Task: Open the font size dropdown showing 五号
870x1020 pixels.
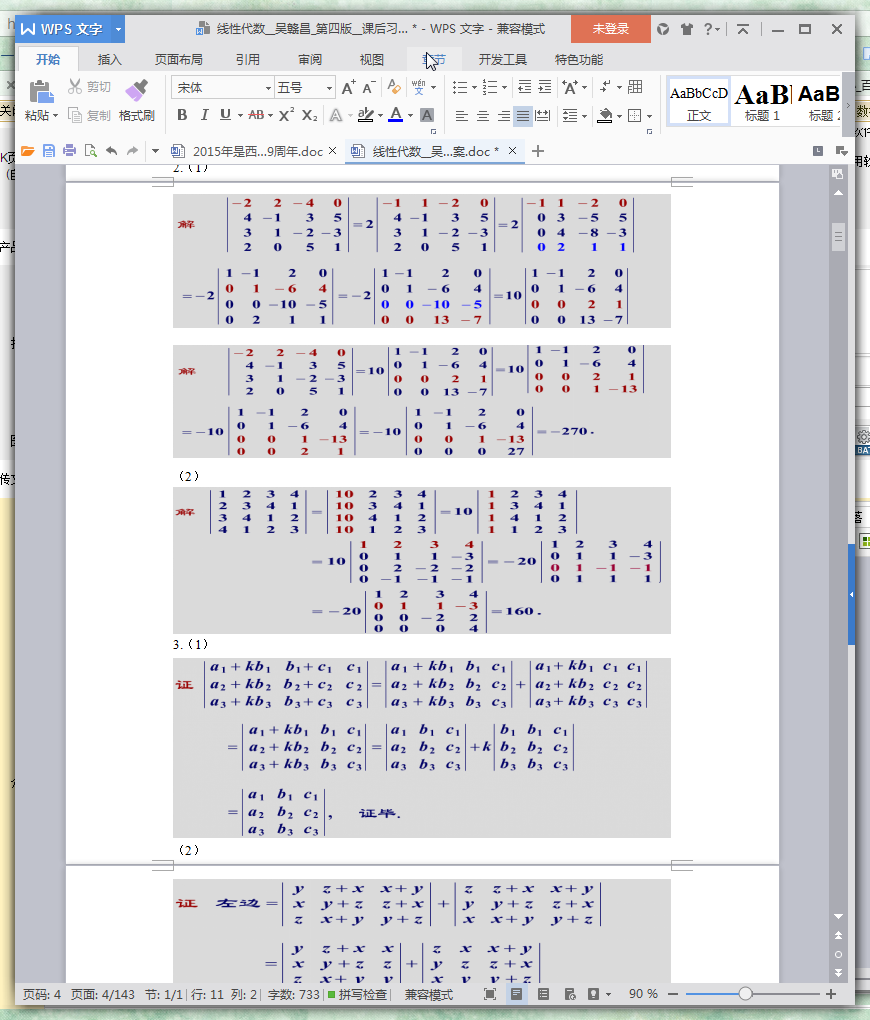Action: coord(329,88)
